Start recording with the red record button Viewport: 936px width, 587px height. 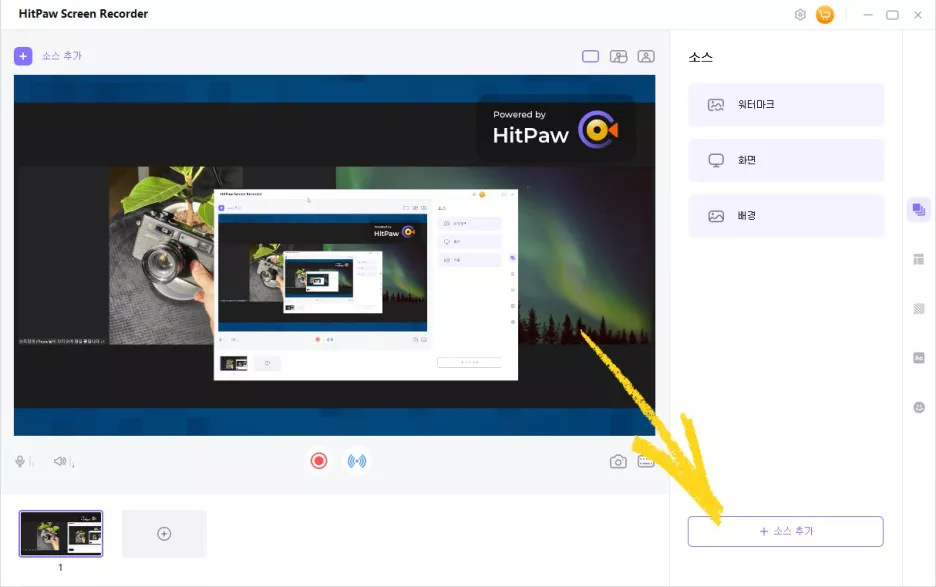(x=319, y=461)
